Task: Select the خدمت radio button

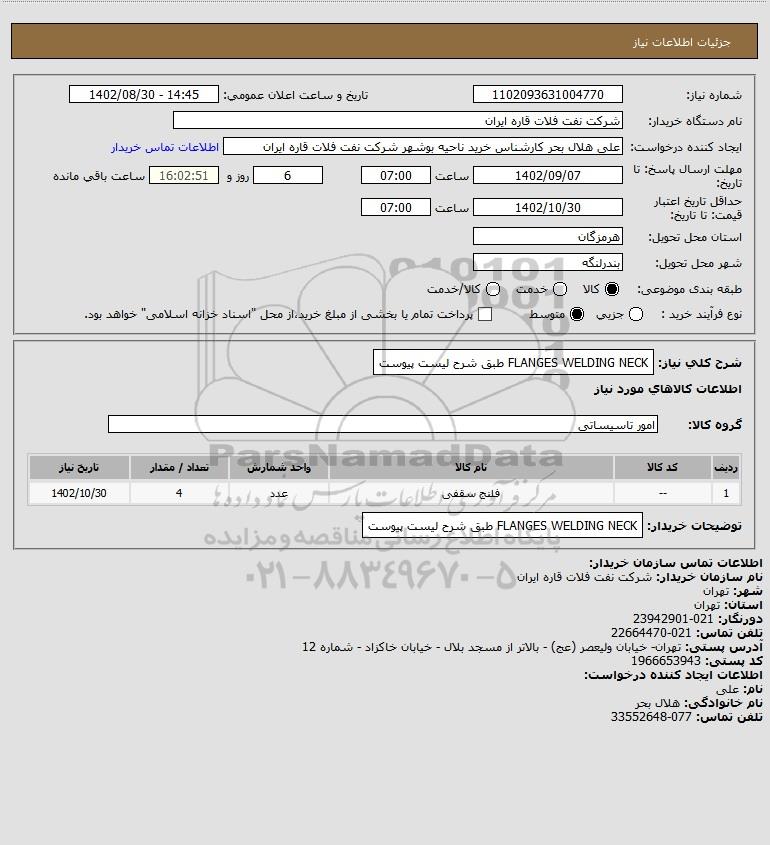Action: point(560,289)
